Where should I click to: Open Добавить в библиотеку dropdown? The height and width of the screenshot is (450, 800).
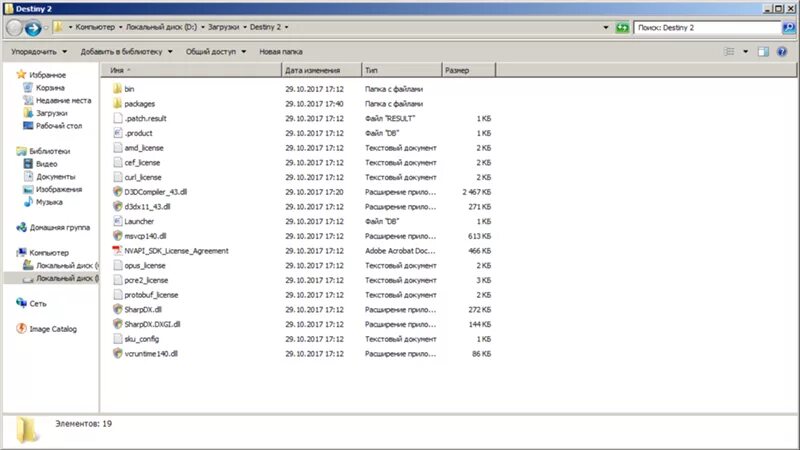pos(127,52)
